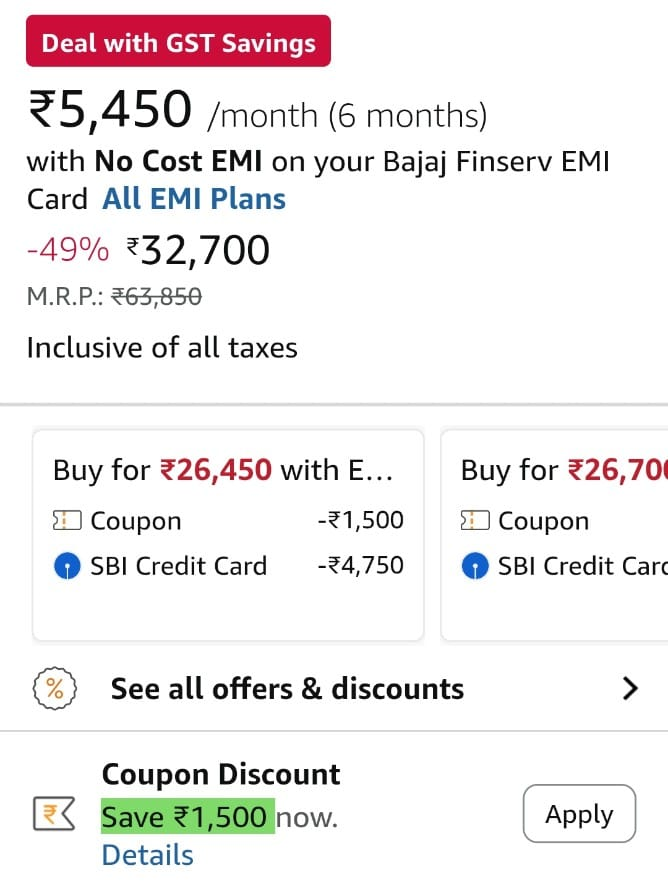
Task: Click the coupon icon in the second offer card
Action: [474, 521]
